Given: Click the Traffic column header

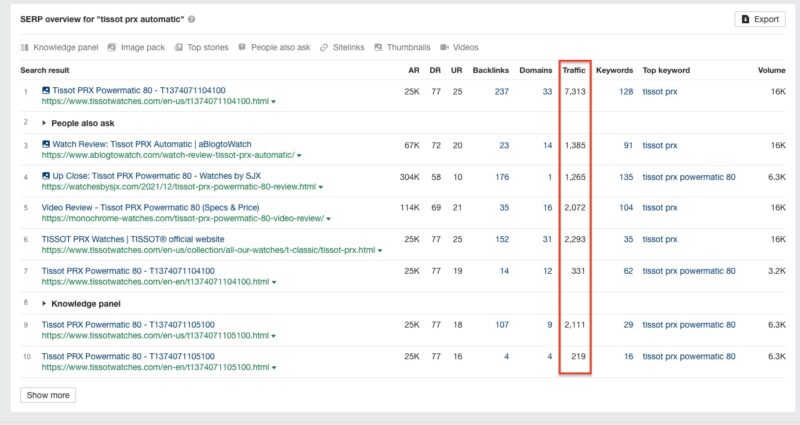Looking at the screenshot, I should pyautogui.click(x=574, y=70).
